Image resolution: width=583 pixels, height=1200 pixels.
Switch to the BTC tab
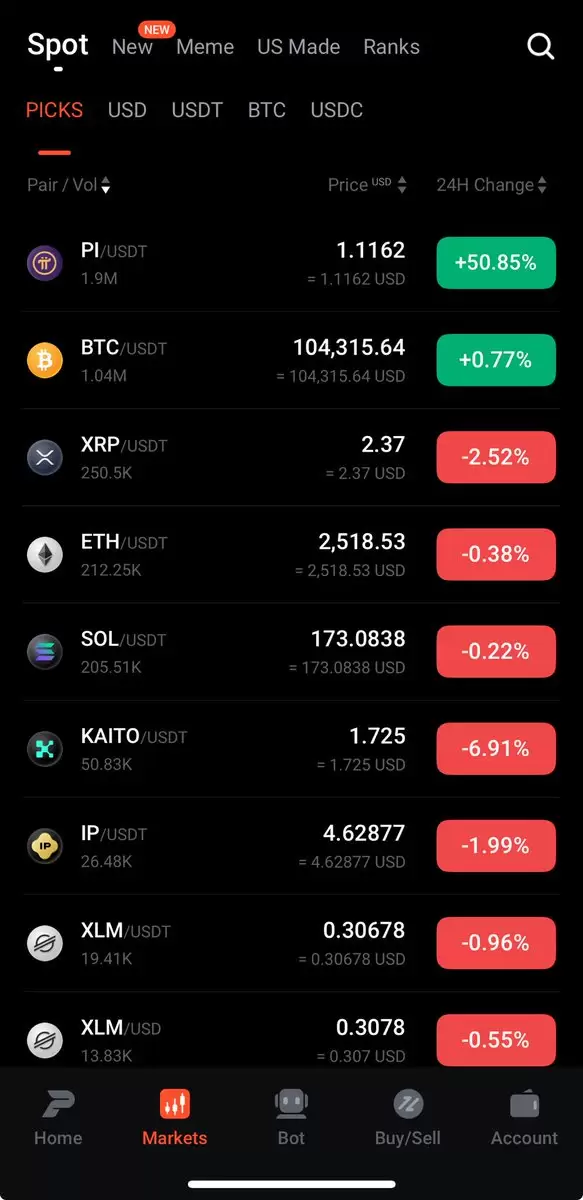(x=267, y=110)
